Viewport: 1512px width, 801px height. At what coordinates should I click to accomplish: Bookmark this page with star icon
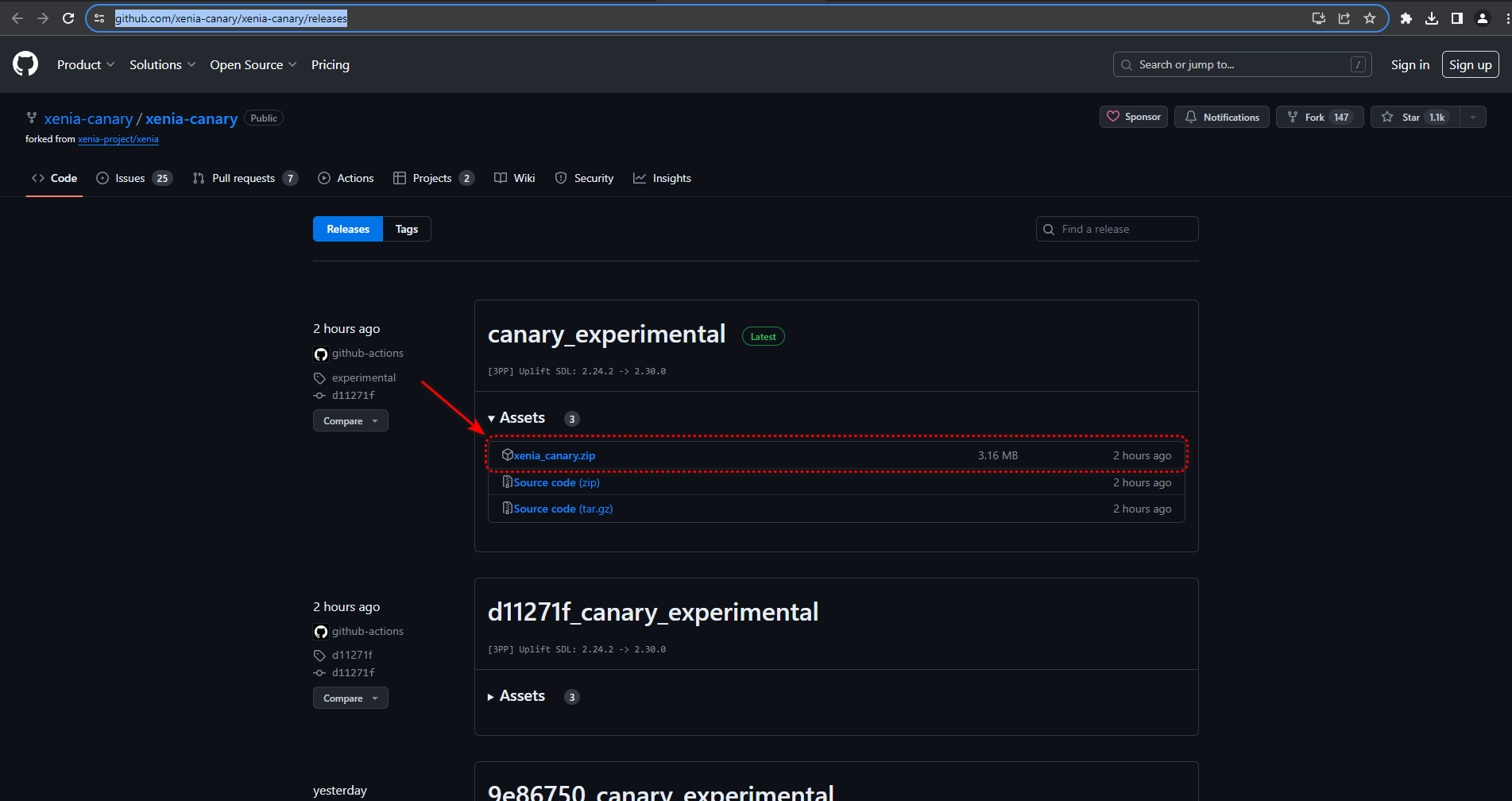click(1370, 18)
